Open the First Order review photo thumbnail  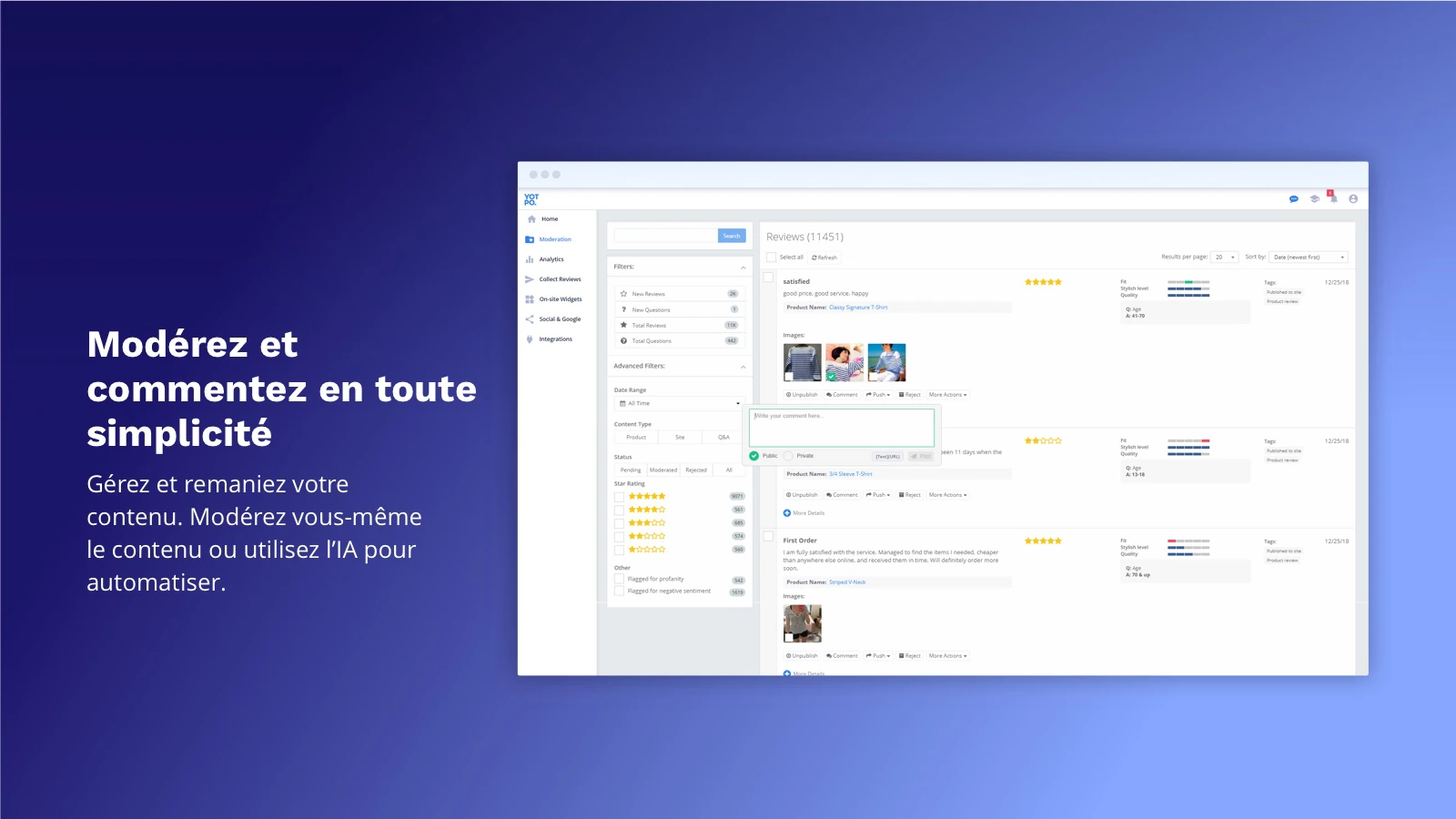tap(803, 623)
